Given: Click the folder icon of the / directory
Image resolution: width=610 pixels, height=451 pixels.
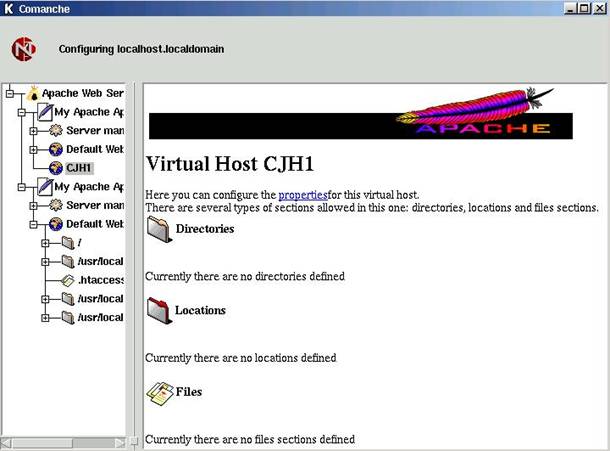Looking at the screenshot, I should tap(68, 243).
